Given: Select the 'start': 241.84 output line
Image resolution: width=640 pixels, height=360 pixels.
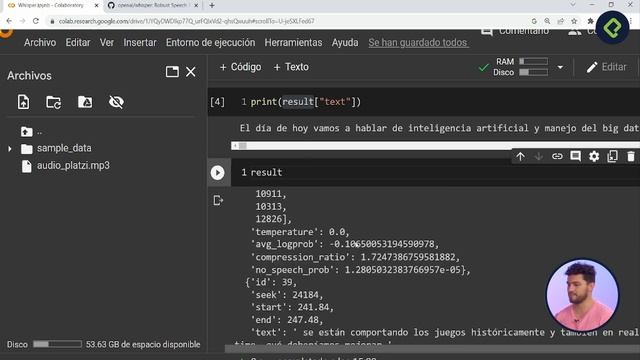Looking at the screenshot, I should pos(292,307).
